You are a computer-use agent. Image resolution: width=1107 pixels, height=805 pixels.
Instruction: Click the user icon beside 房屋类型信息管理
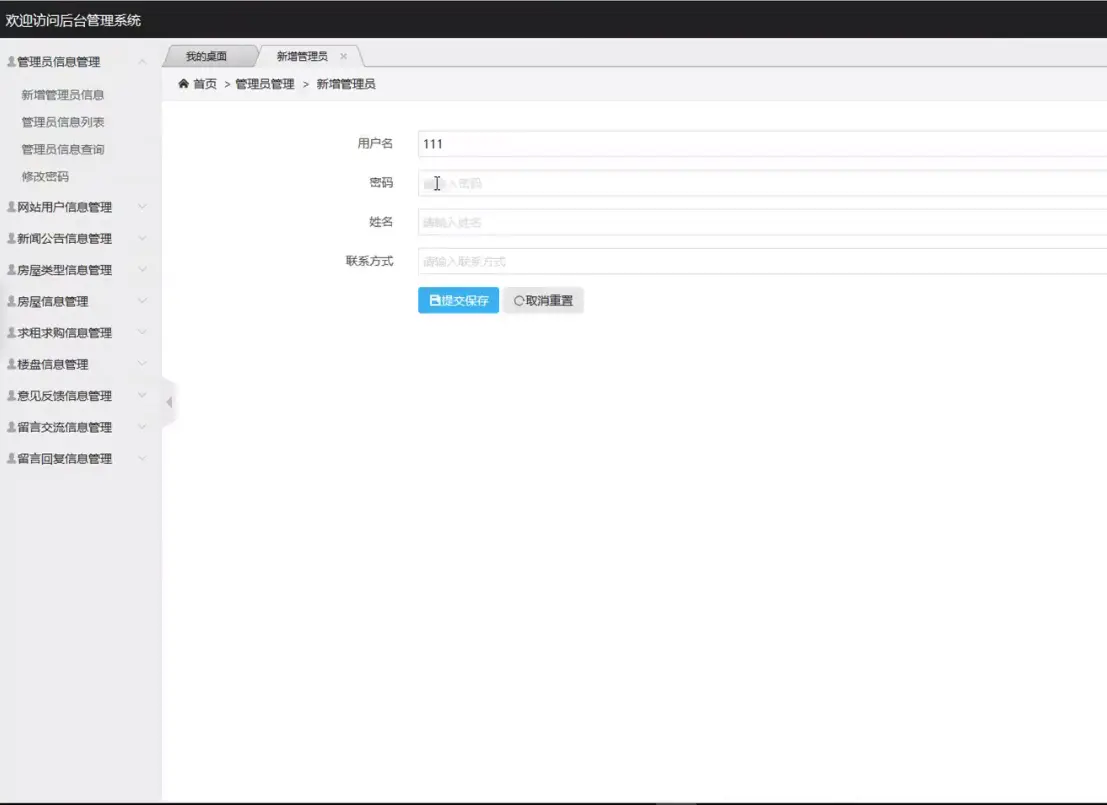[x=11, y=270]
